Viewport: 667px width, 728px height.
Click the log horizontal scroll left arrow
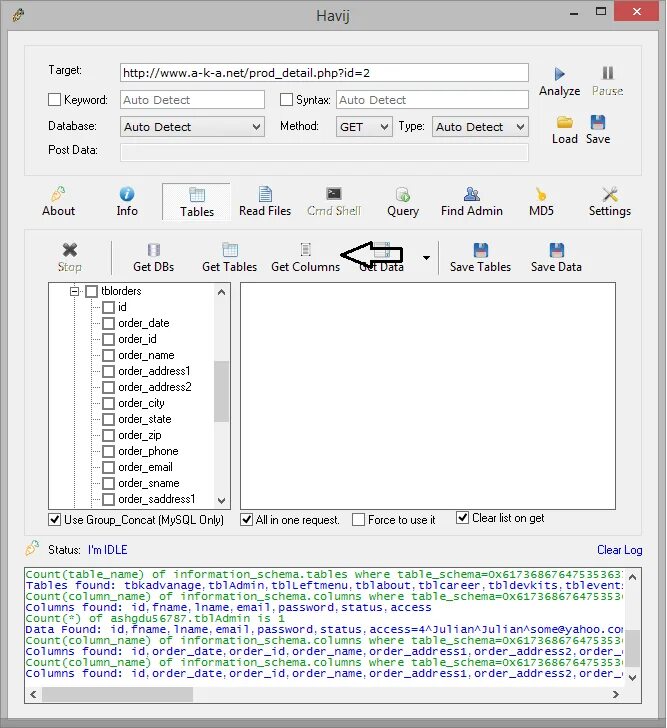[x=33, y=694]
